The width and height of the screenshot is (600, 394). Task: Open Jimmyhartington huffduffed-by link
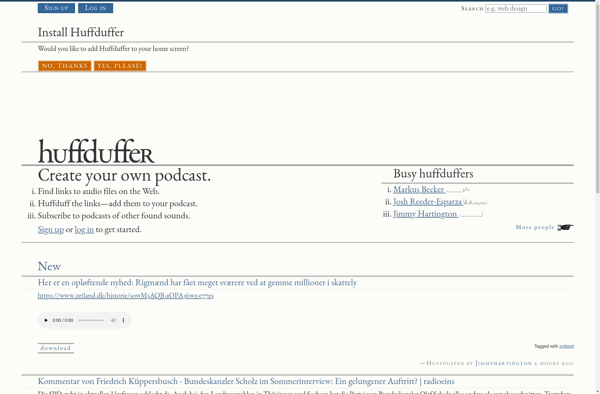(x=504, y=363)
